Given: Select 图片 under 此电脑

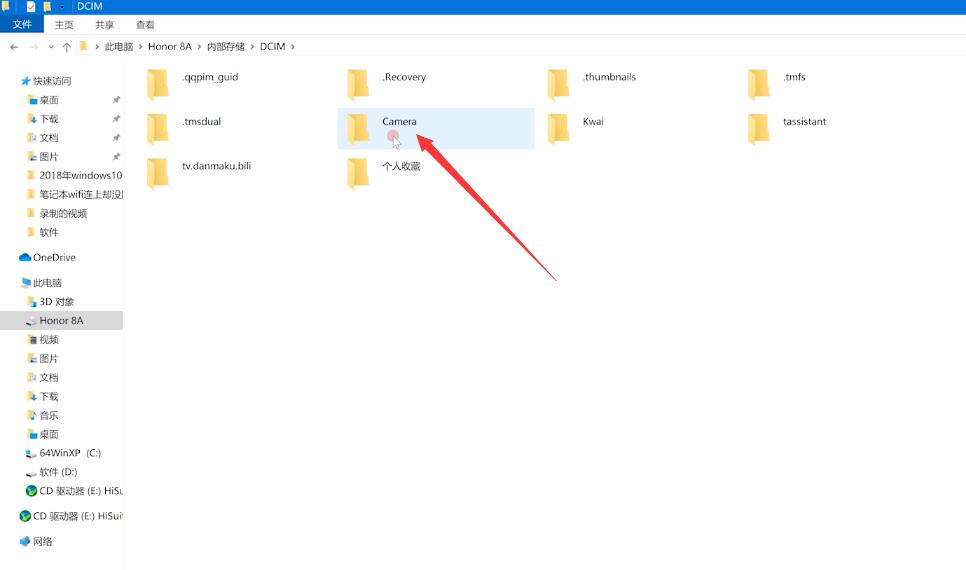Looking at the screenshot, I should pyautogui.click(x=49, y=359).
